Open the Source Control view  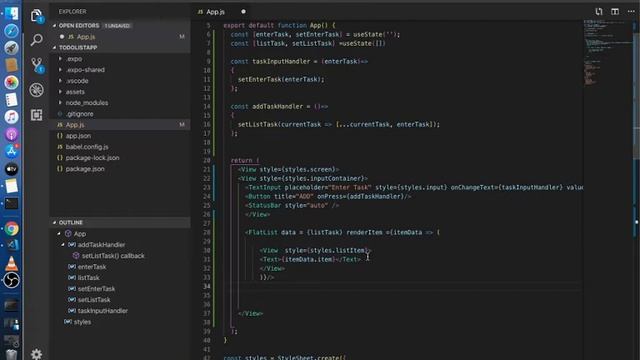tap(37, 65)
